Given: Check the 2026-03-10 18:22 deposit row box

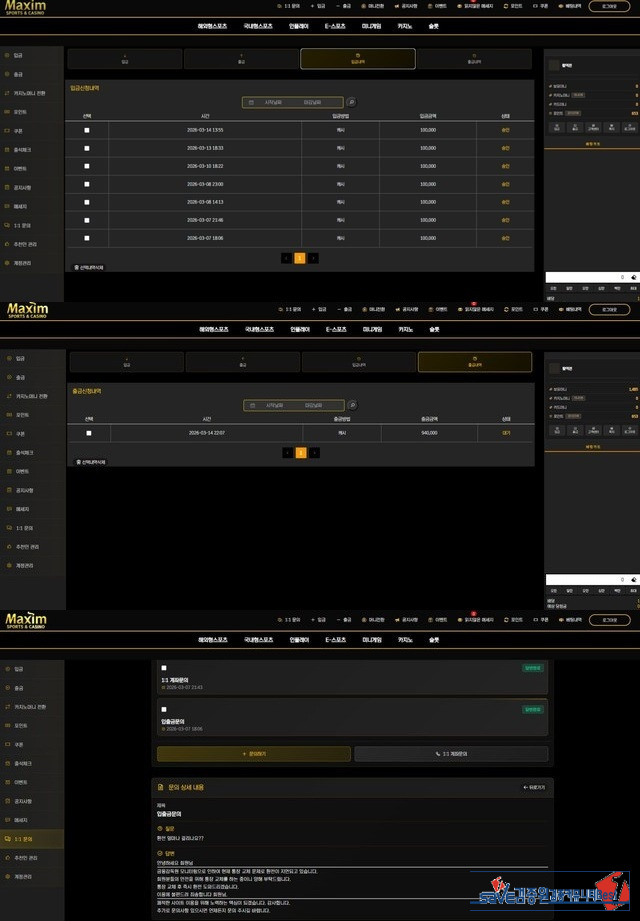Looking at the screenshot, I should point(87,166).
